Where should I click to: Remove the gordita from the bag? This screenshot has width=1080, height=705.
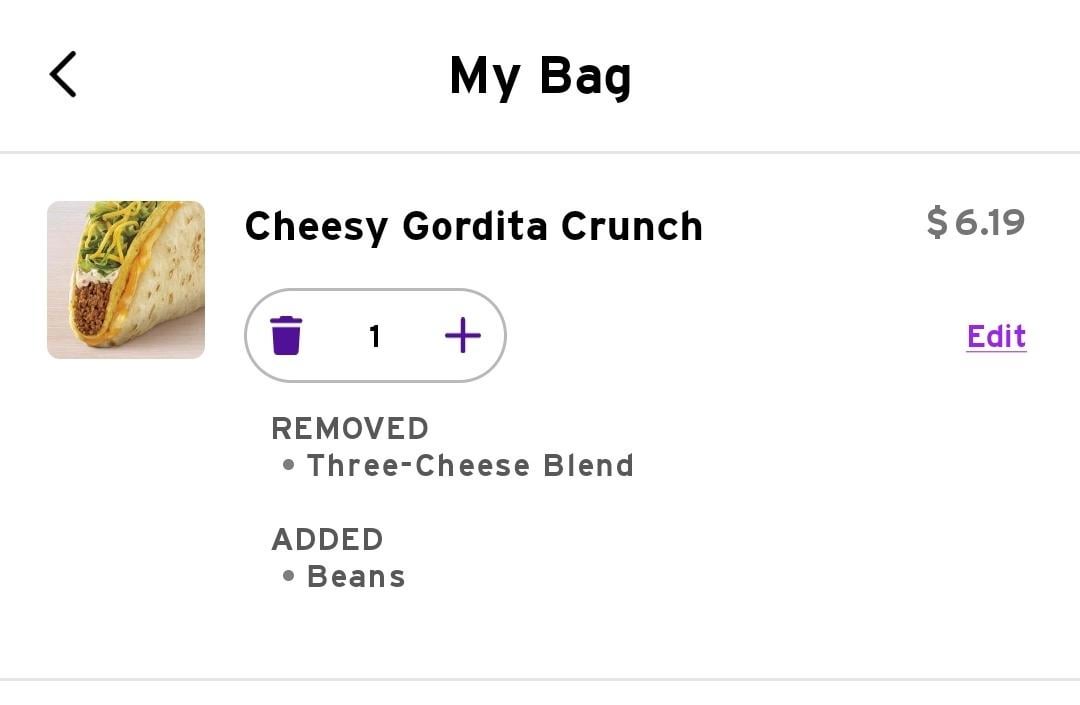pyautogui.click(x=286, y=336)
